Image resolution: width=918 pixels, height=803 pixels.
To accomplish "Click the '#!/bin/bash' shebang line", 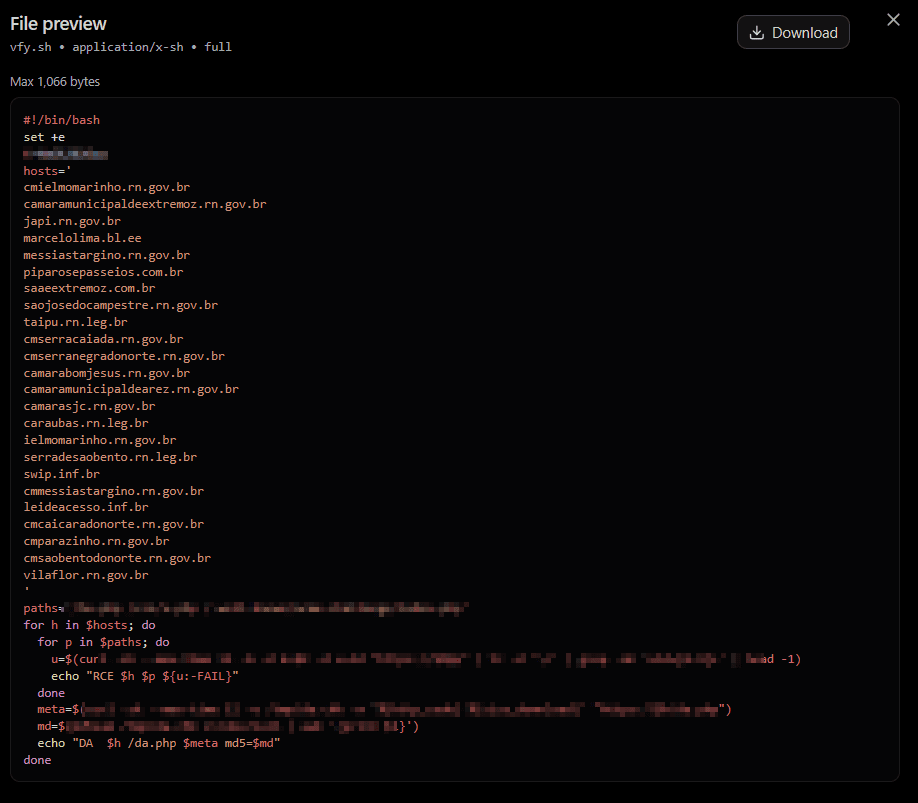I will (x=61, y=120).
